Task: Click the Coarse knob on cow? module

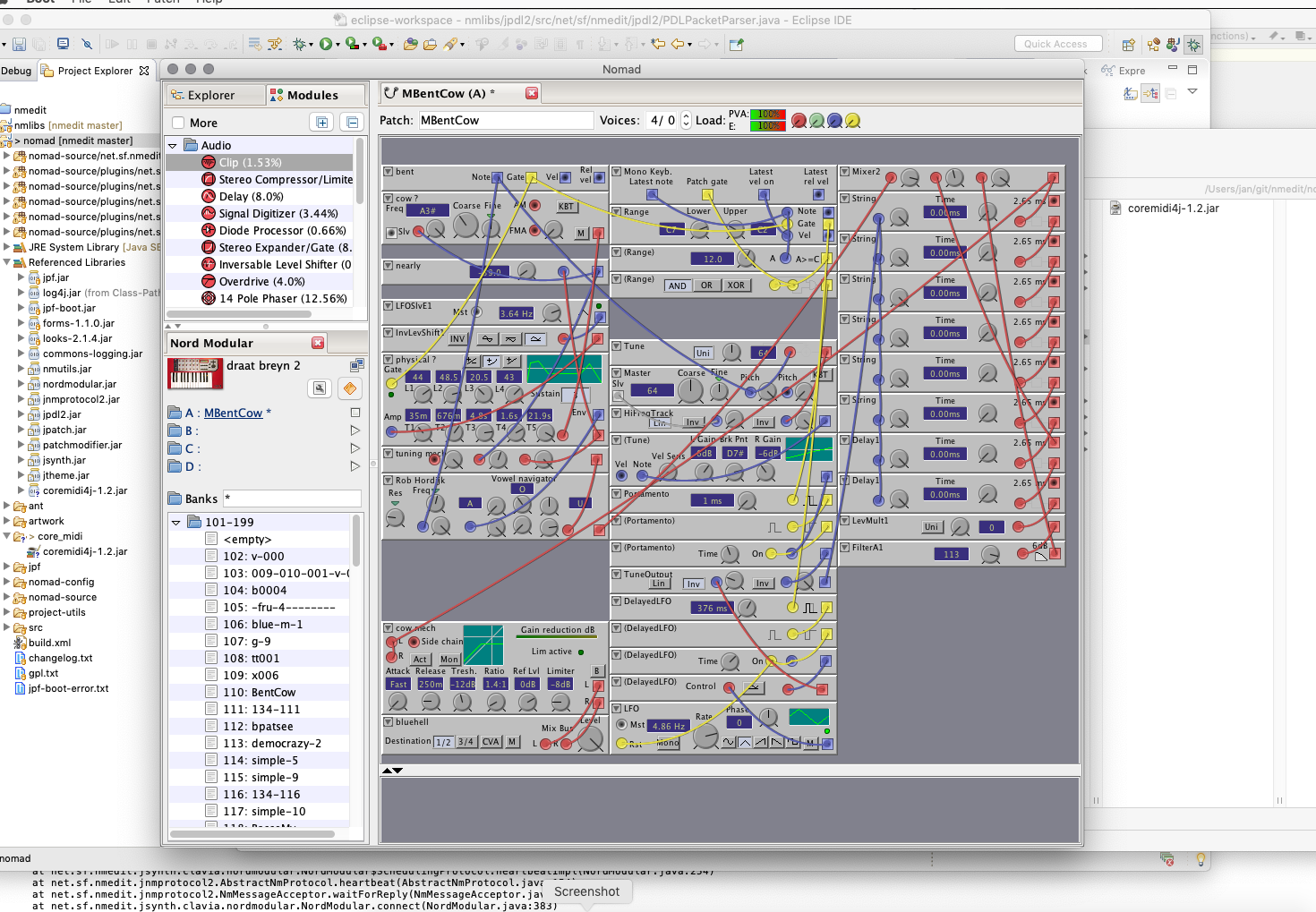Action: pos(465,225)
